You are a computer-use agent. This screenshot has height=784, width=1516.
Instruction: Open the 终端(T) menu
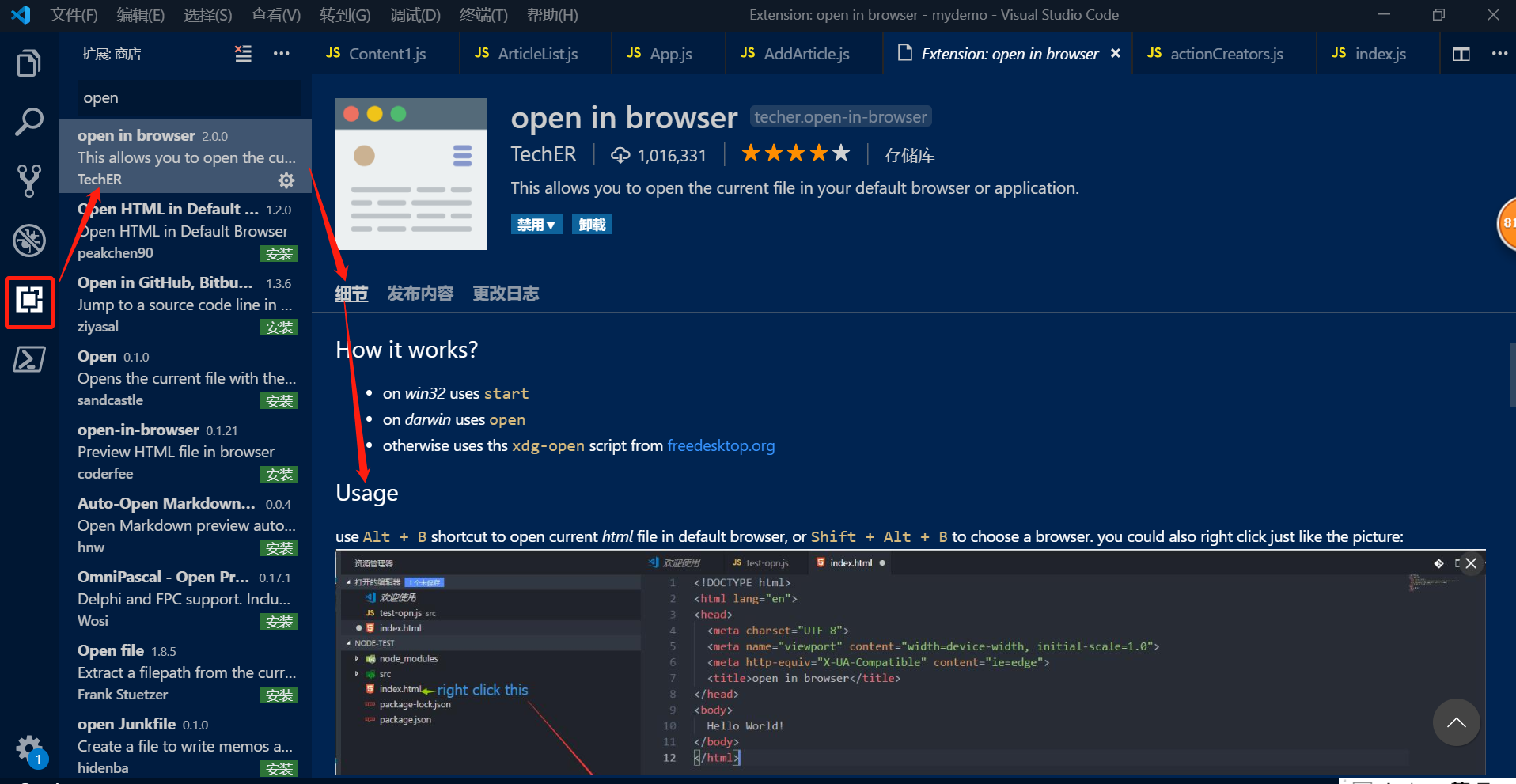point(483,15)
